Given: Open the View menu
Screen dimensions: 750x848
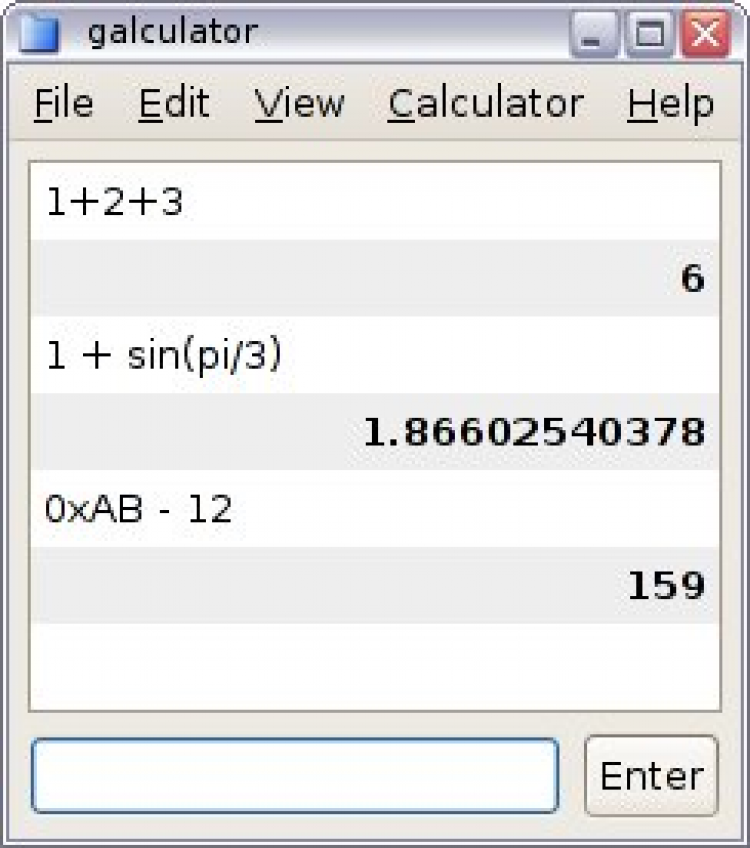Looking at the screenshot, I should (x=299, y=103).
